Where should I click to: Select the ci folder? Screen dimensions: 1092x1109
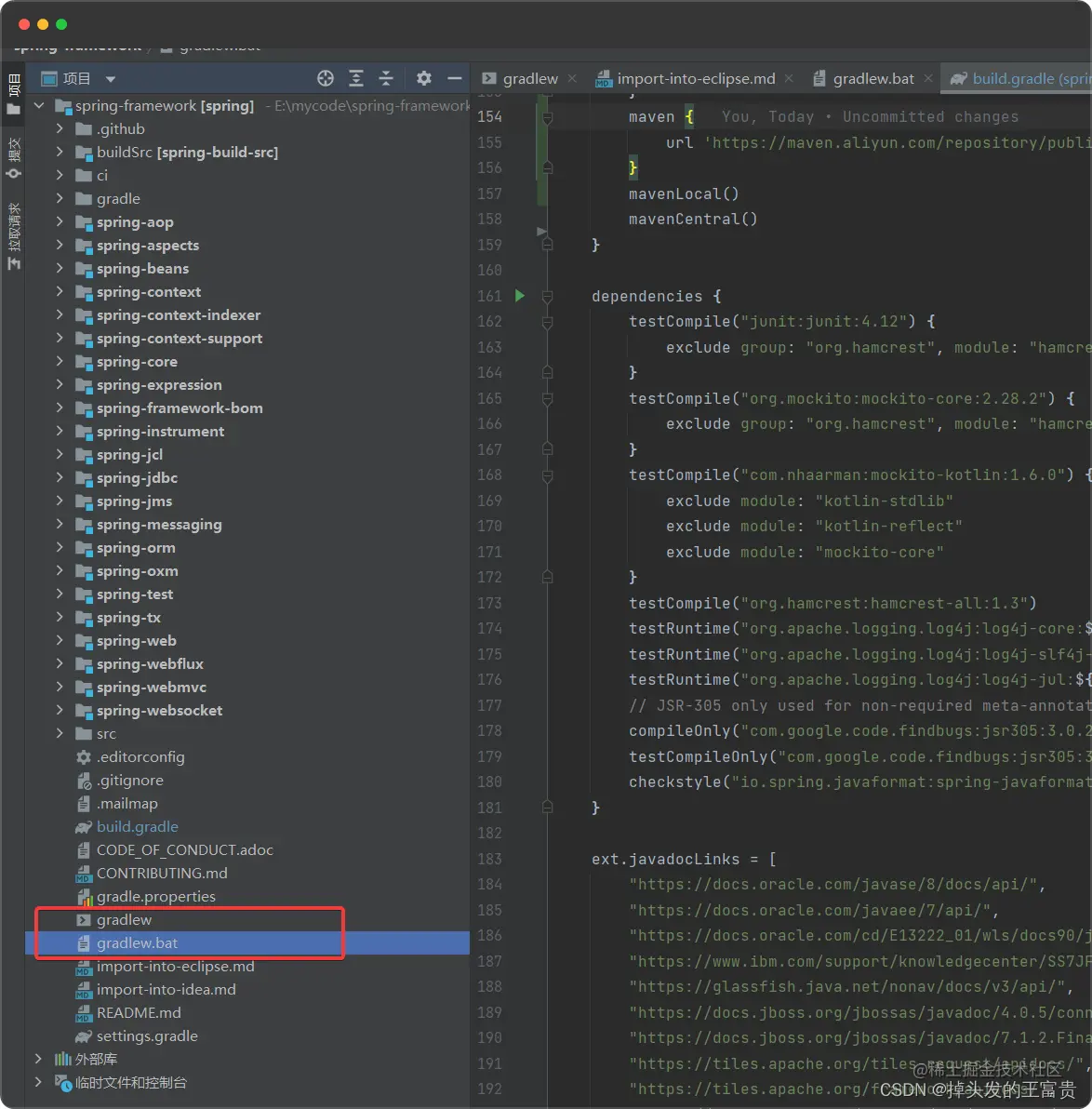[x=102, y=176]
